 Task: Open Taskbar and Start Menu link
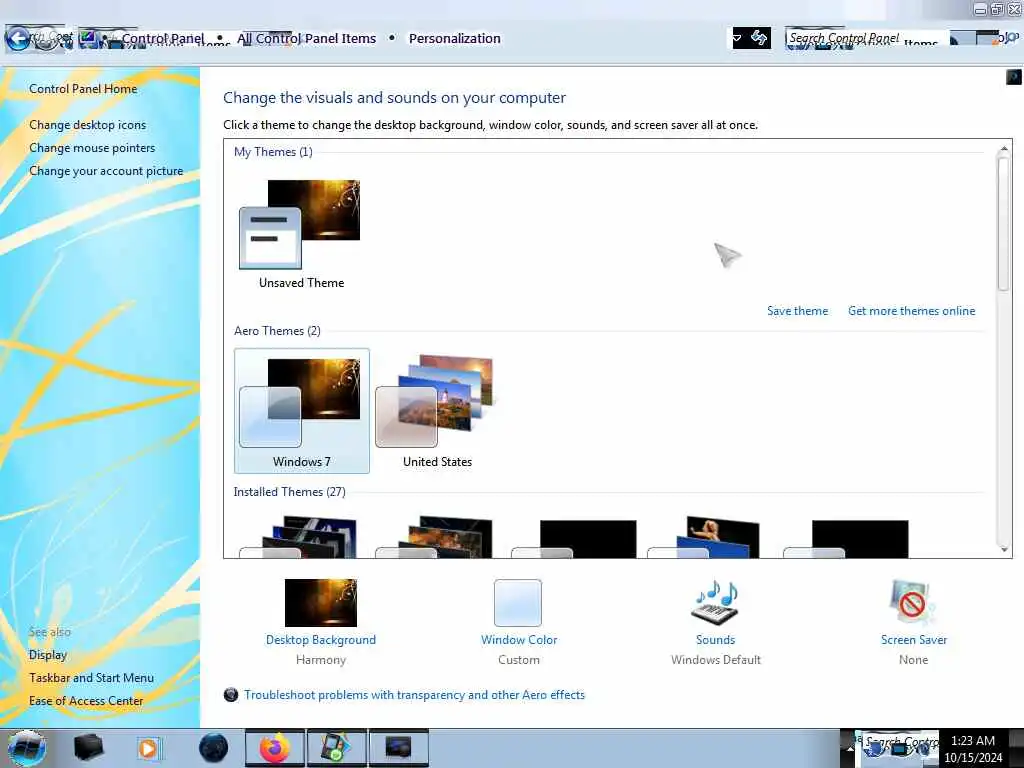pyautogui.click(x=91, y=678)
